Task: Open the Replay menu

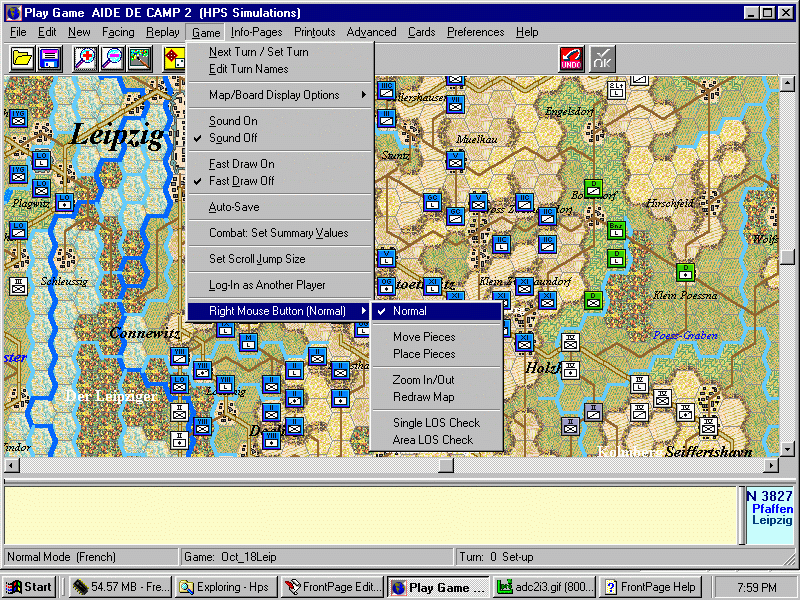Action: (x=163, y=32)
